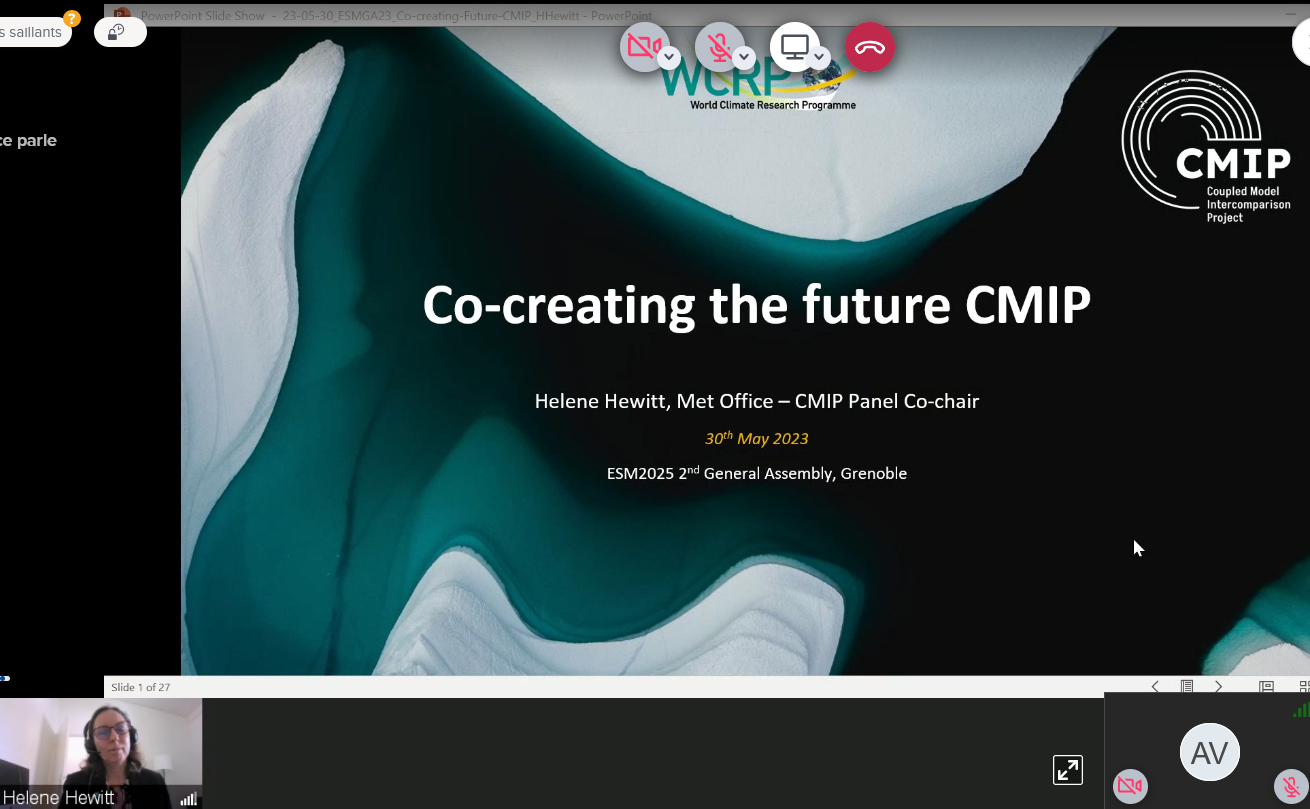Expand shared content with fullscreen arrows
This screenshot has width=1310, height=809.
pos(1068,769)
